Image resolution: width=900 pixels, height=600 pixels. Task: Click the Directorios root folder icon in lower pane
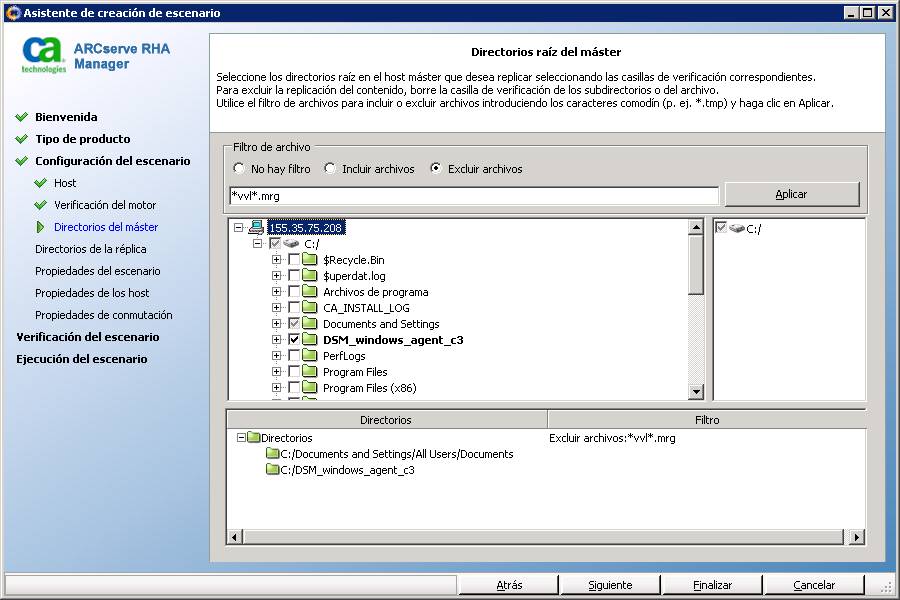253,438
